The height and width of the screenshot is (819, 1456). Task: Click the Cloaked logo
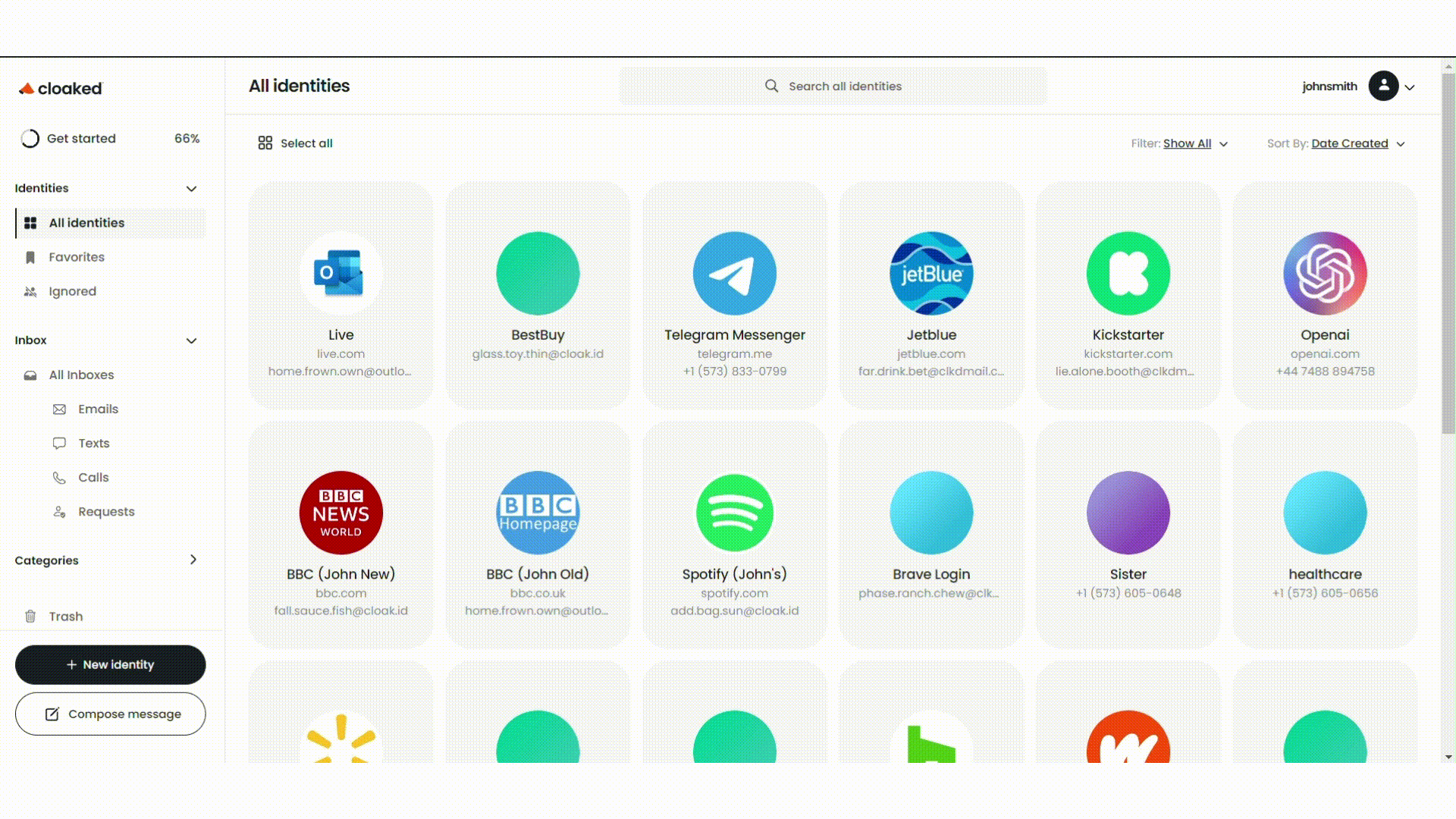click(61, 89)
